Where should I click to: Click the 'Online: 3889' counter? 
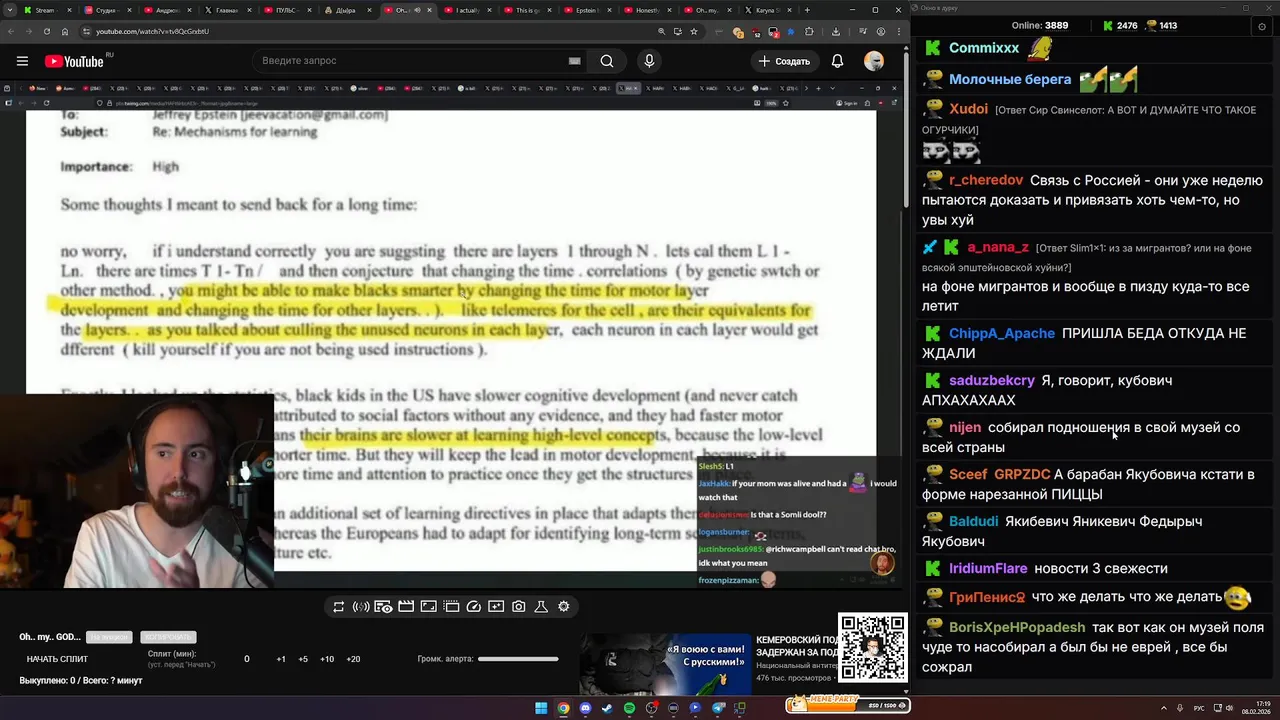[x=1040, y=25]
